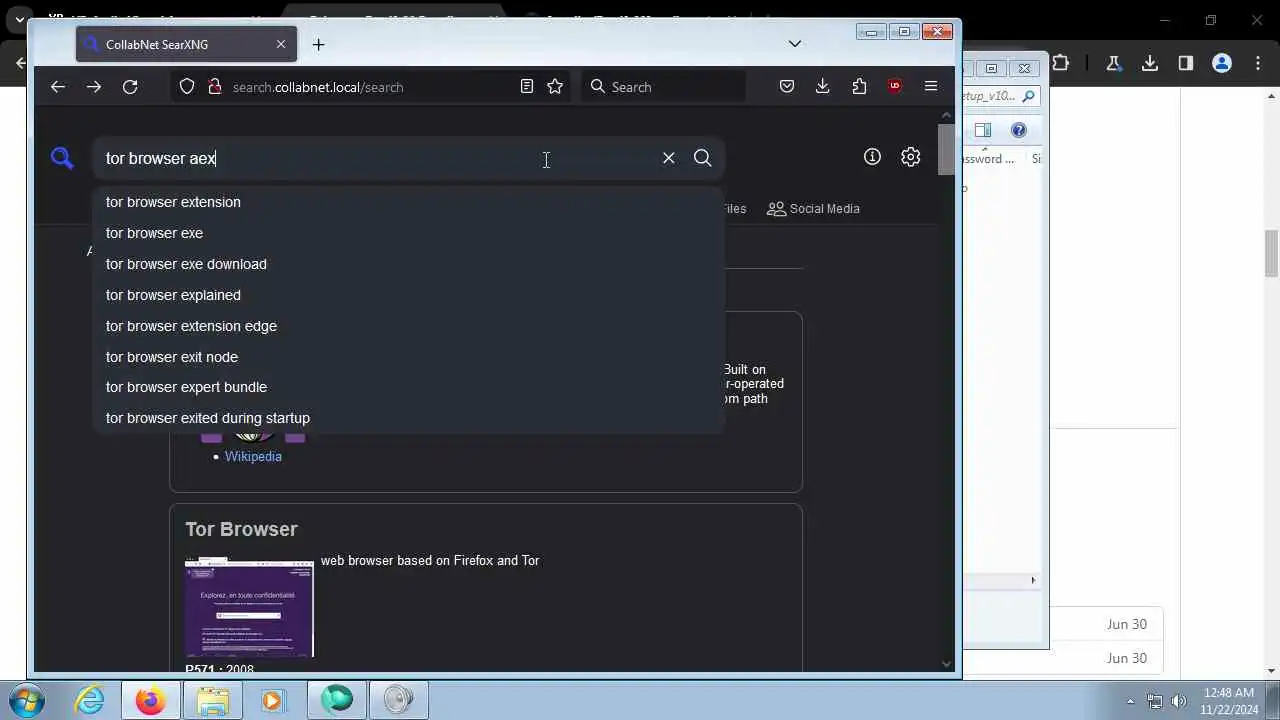This screenshot has height=720, width=1280.
Task: Open Chrome downloads icon in background window
Action: (x=1150, y=63)
